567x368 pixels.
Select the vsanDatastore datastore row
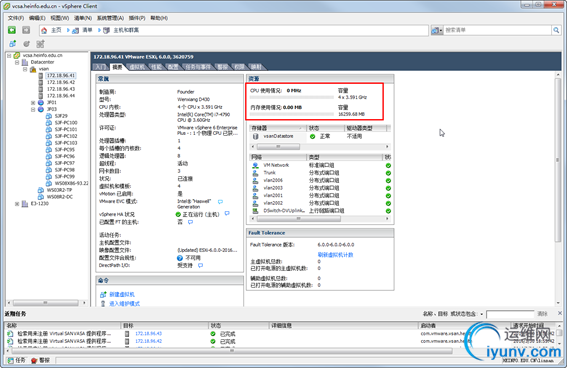coord(320,137)
